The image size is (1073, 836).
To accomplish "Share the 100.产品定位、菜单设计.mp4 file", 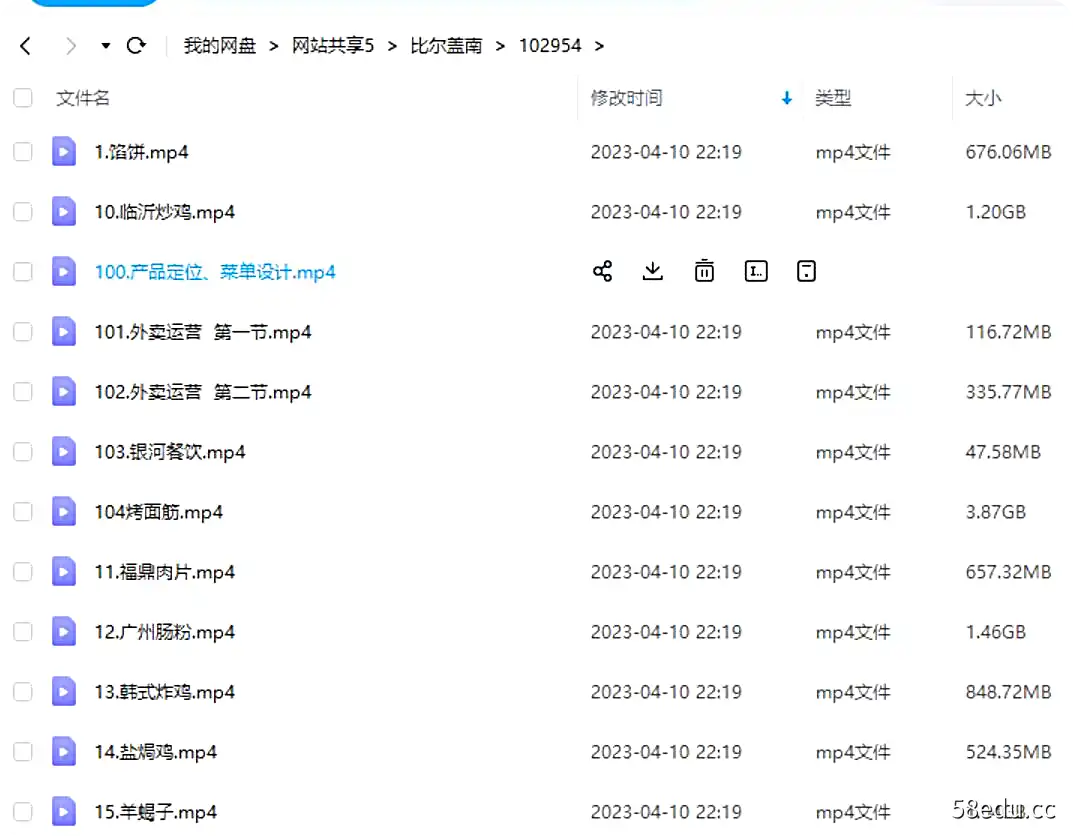I will 603,270.
